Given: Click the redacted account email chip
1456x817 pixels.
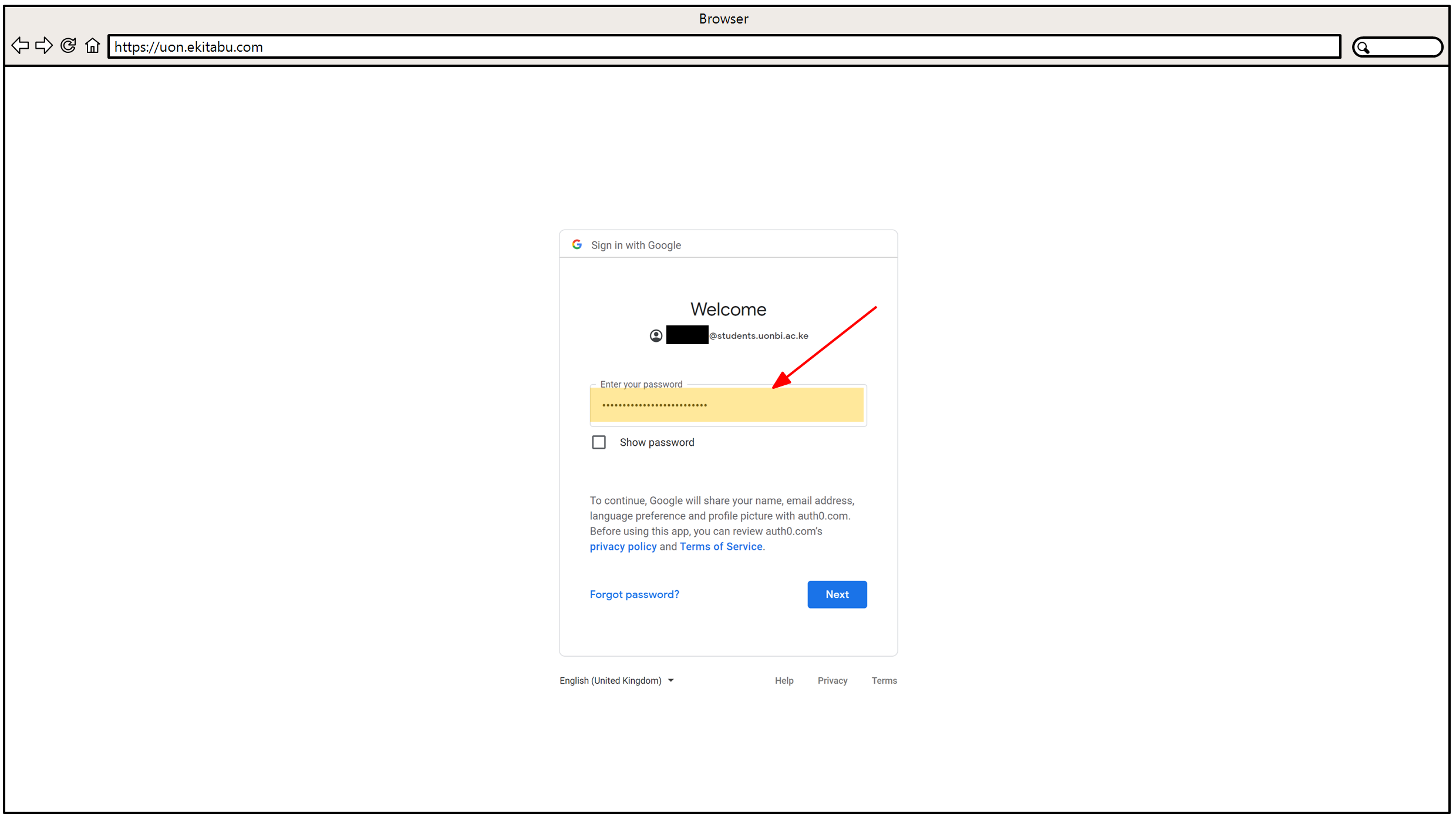Looking at the screenshot, I should (686, 335).
